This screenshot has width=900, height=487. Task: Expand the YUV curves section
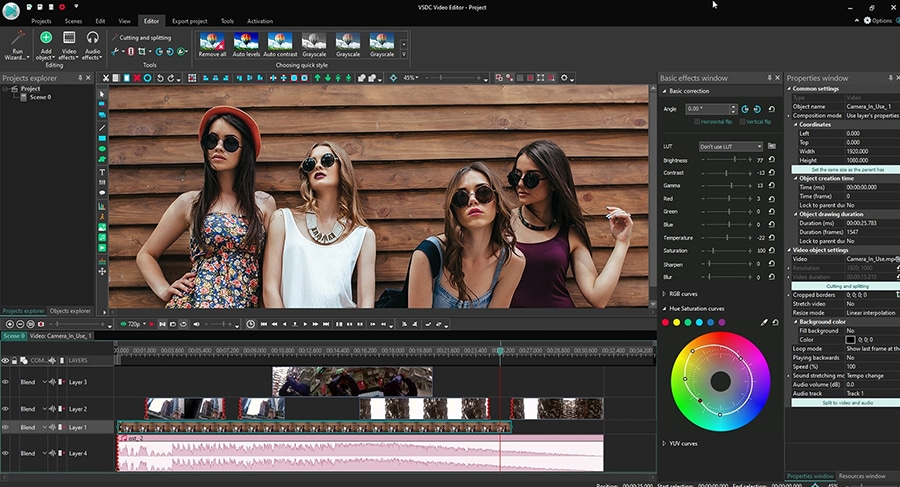pyautogui.click(x=666, y=443)
